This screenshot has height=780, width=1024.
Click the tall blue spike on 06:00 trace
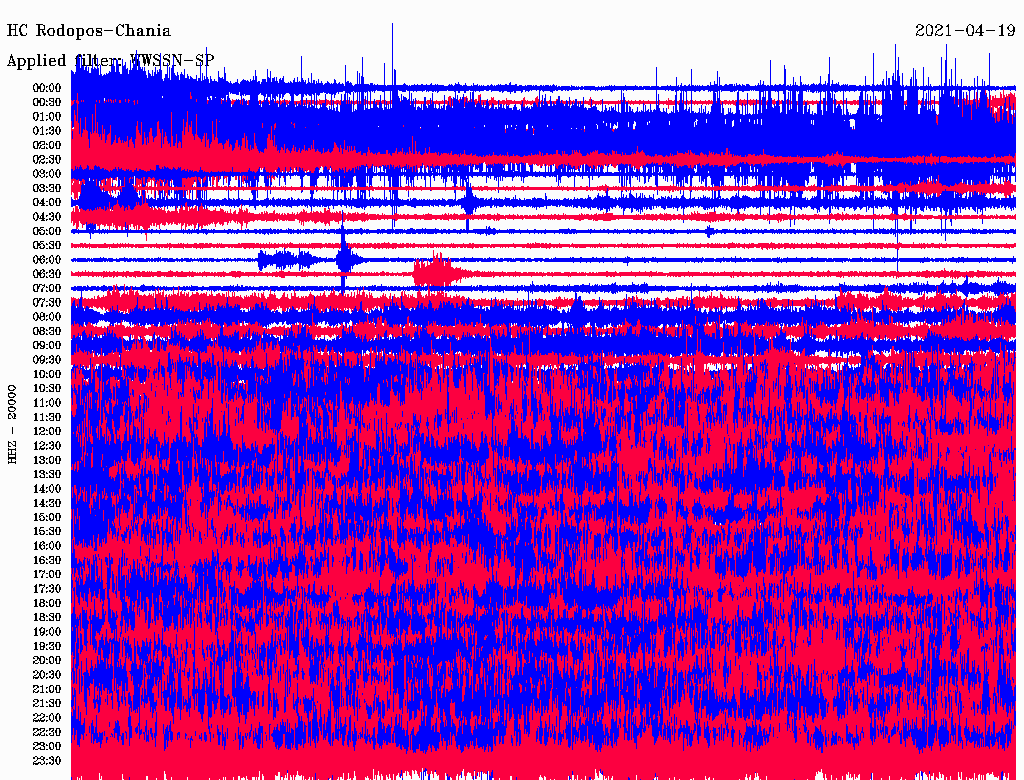coord(344,258)
